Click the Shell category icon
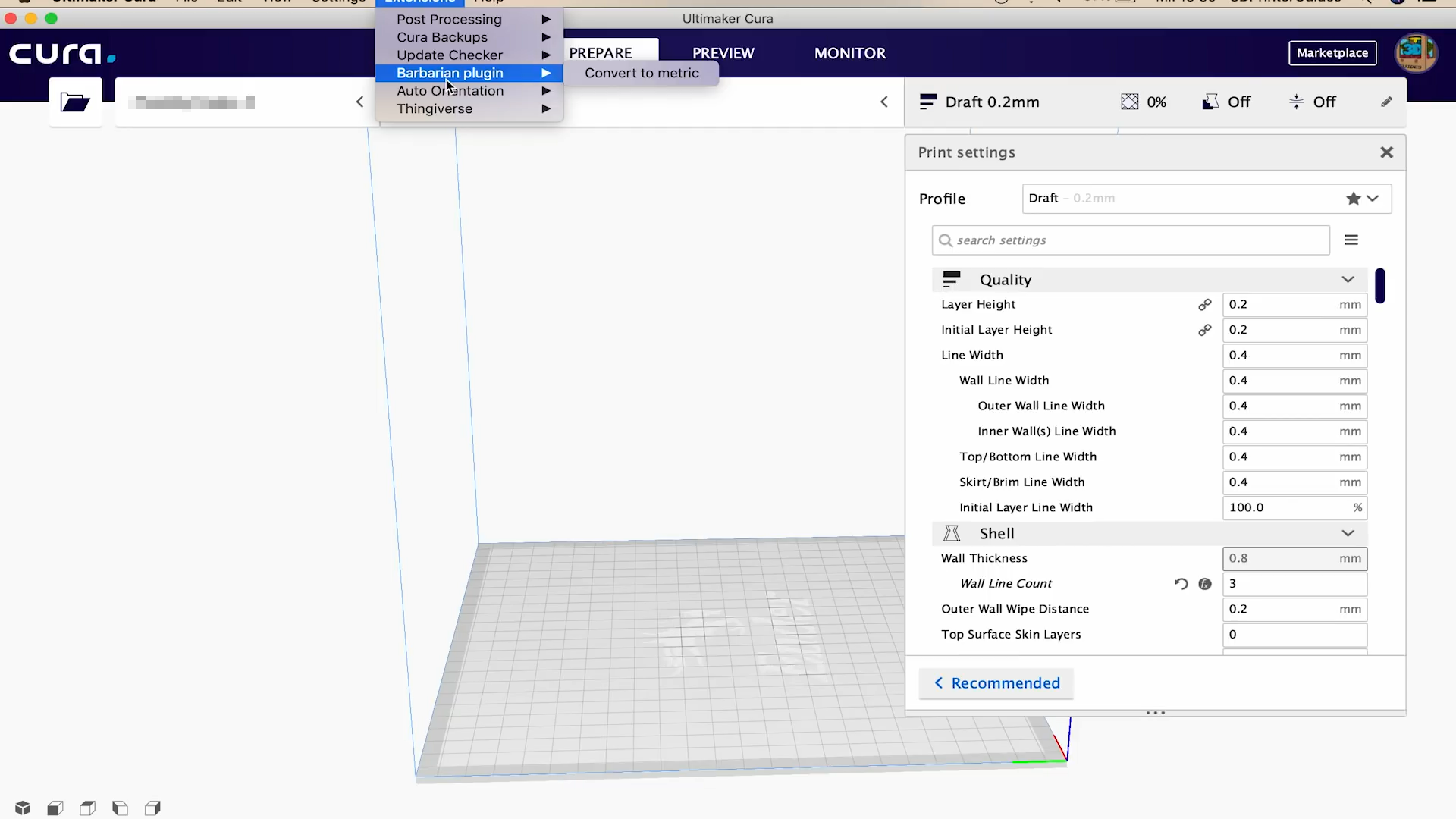 pos(952,534)
